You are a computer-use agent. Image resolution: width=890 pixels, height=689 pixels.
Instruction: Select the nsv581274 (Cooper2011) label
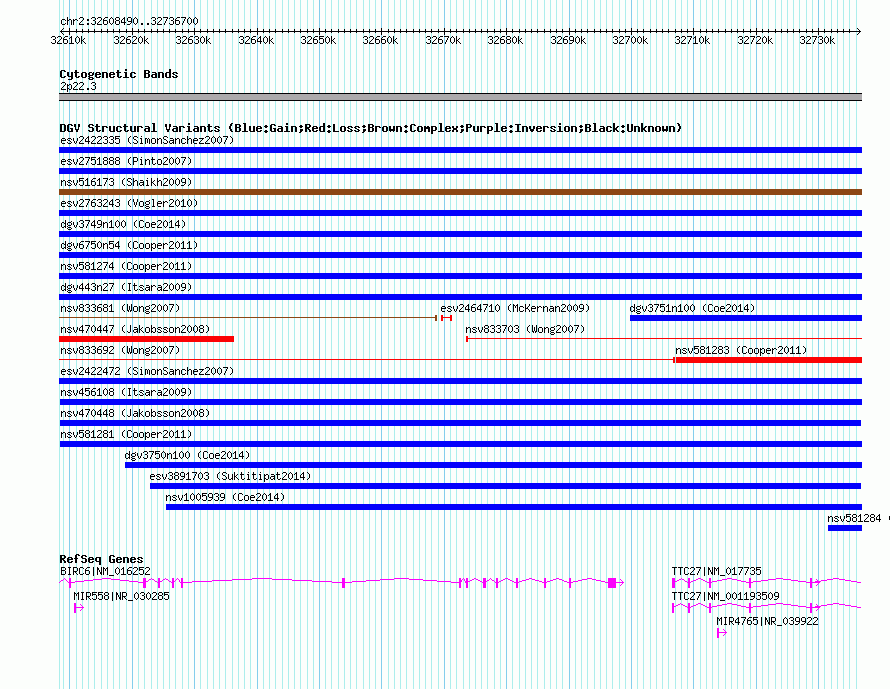pyautogui.click(x=126, y=266)
